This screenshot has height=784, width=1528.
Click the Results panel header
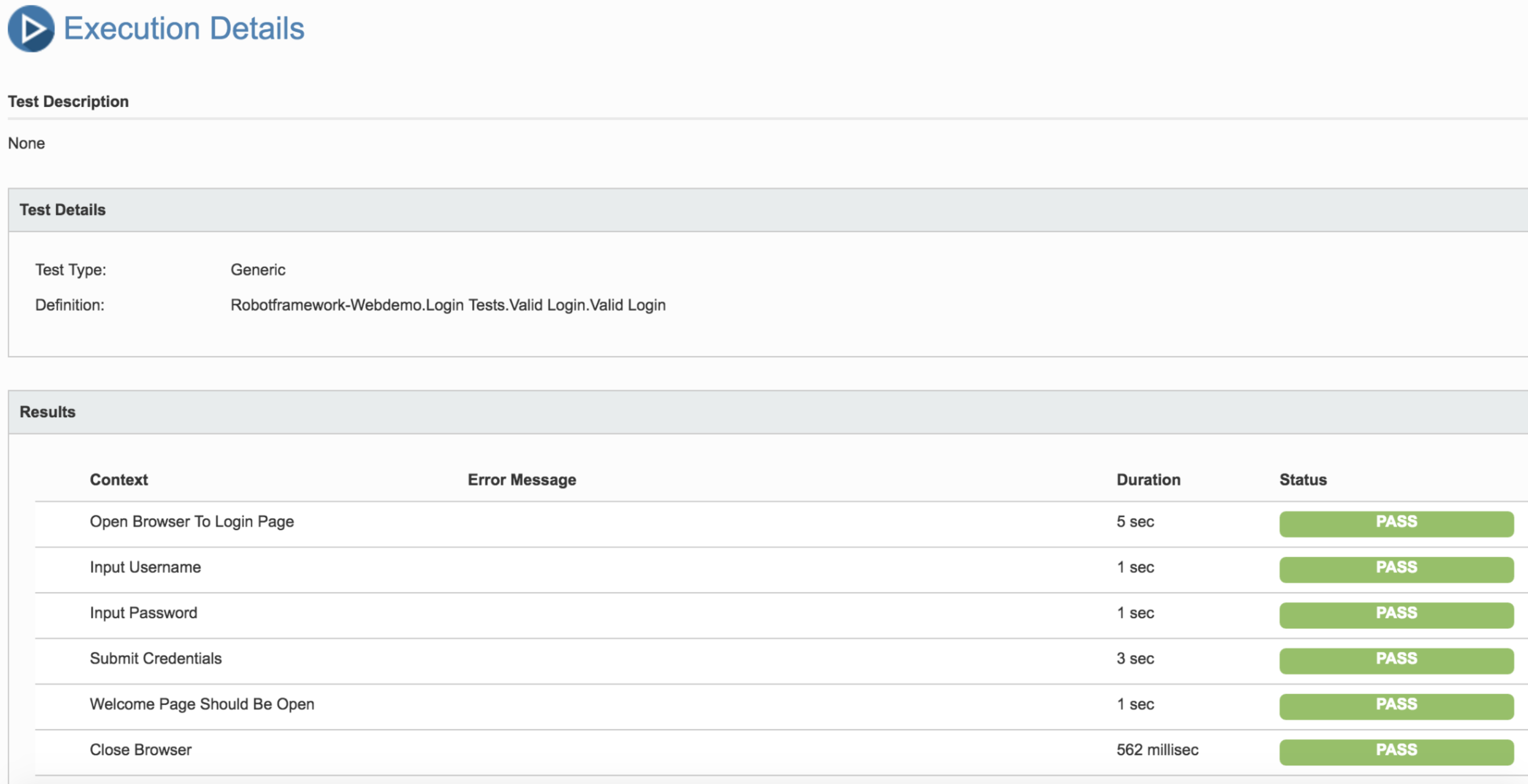768,412
